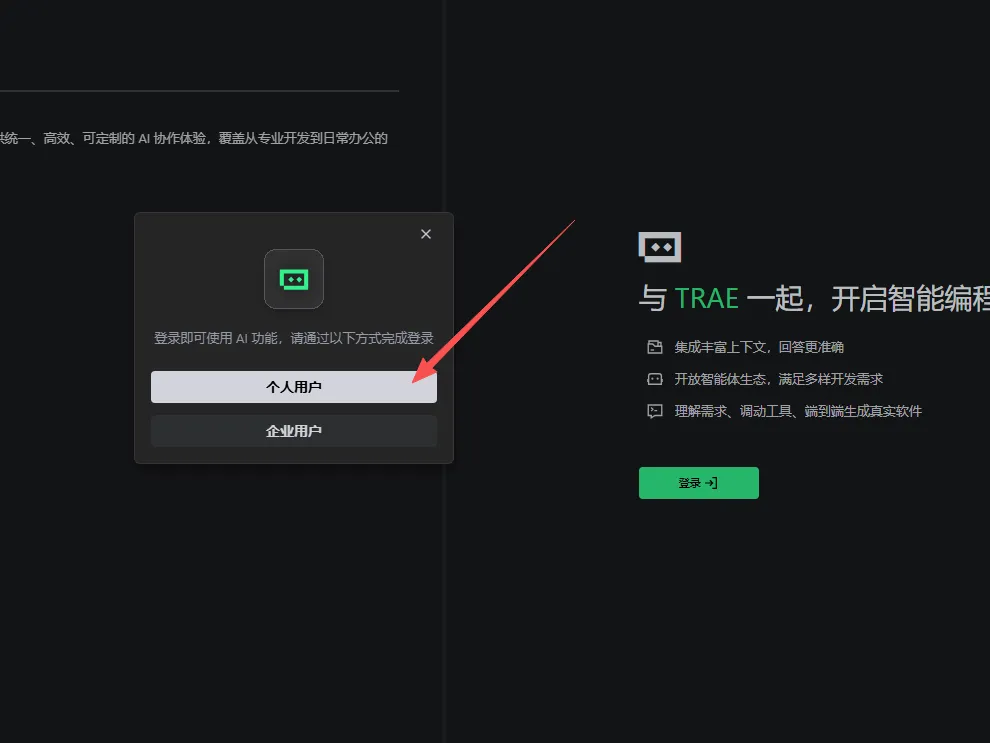The height and width of the screenshot is (743, 990).
Task: Click the background text about AI 协作体验
Action: point(194,138)
